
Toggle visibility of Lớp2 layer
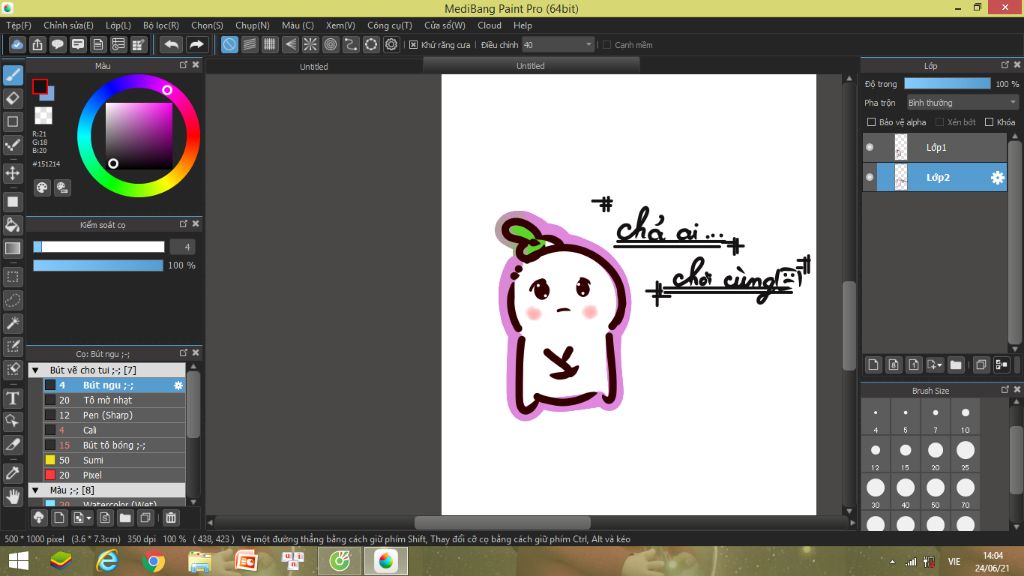(869, 177)
